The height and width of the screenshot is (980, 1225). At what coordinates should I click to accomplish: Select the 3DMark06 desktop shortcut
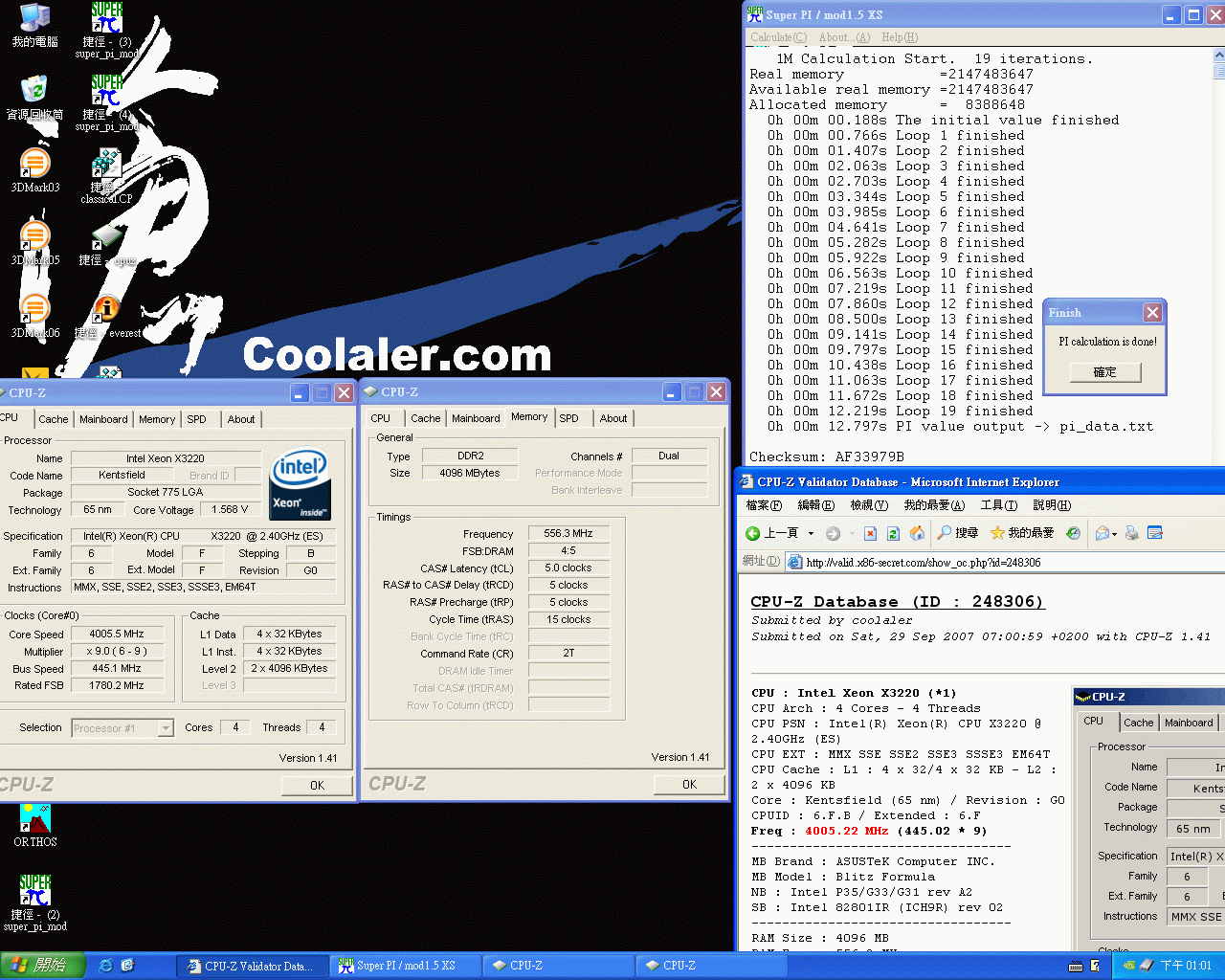[34, 317]
